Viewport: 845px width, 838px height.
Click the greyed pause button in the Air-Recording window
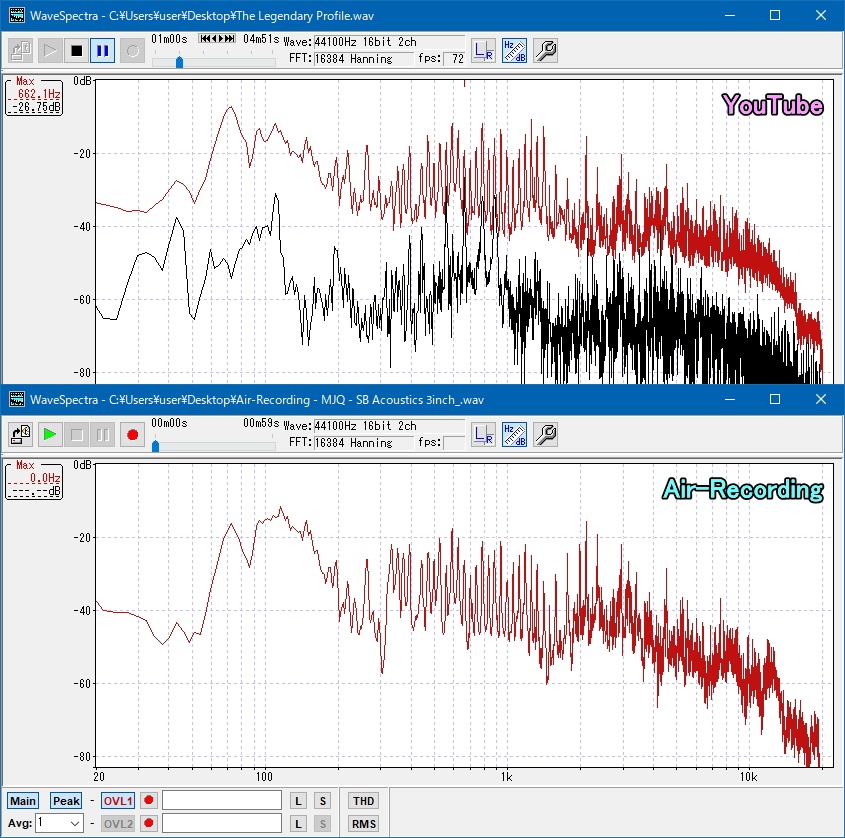click(x=102, y=434)
